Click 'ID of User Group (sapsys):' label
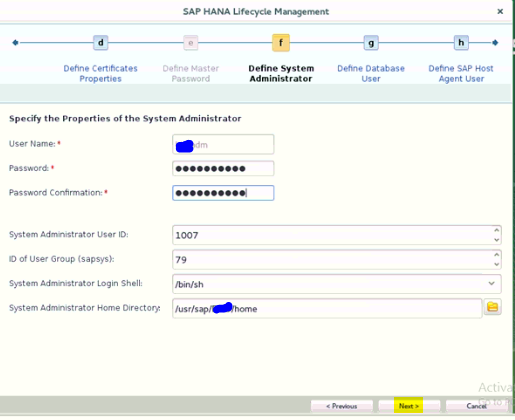 62,259
